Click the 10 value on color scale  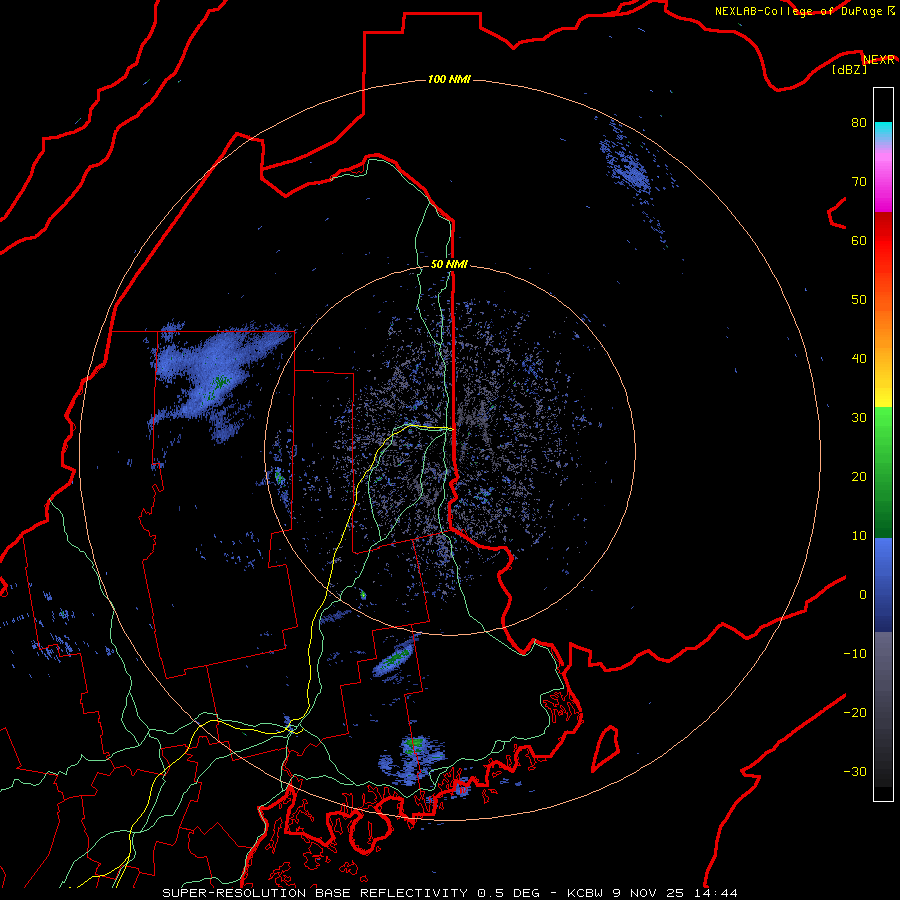(859, 536)
